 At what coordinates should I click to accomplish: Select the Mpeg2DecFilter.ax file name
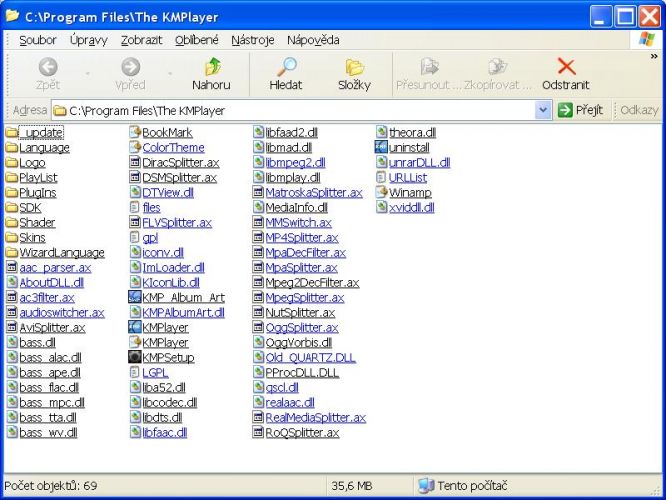click(312, 282)
